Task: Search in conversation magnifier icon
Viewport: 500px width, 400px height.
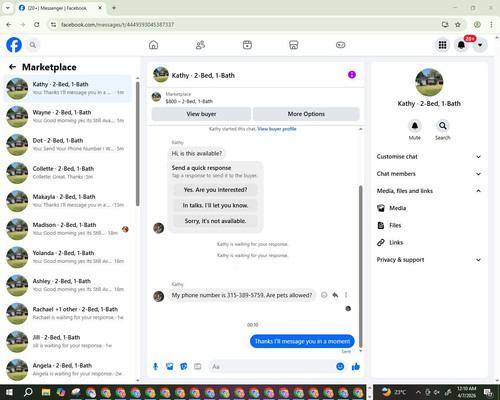Action: 443,126
